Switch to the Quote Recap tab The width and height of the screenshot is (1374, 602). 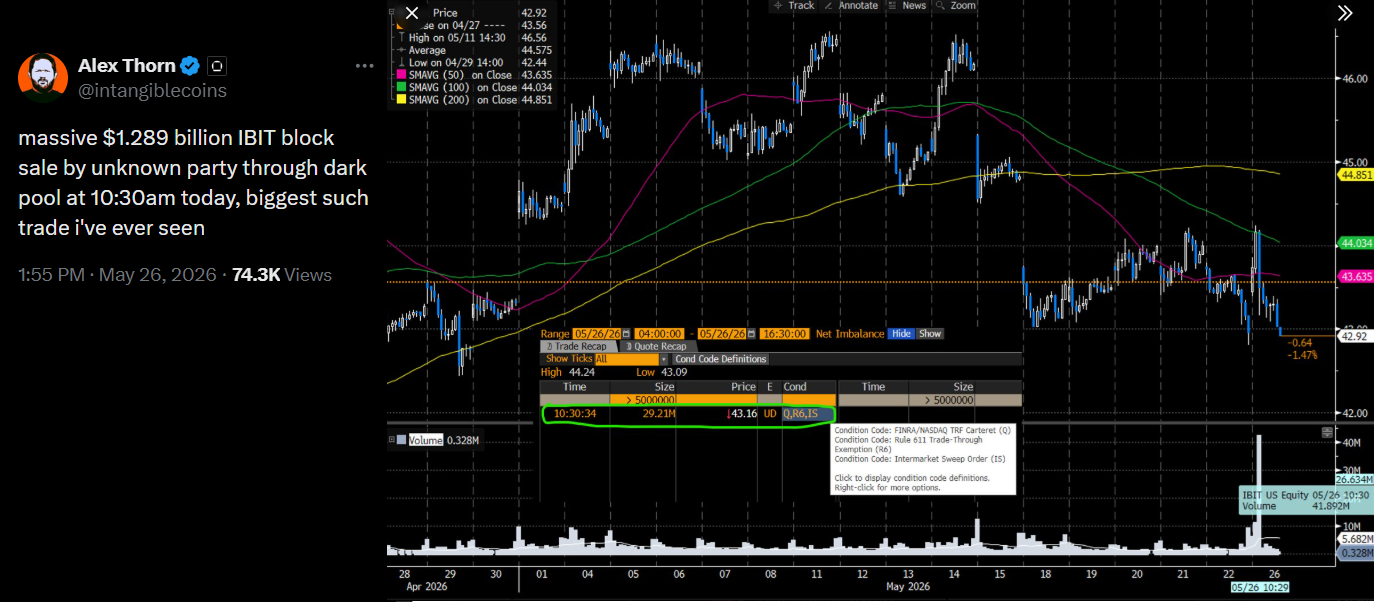(x=657, y=346)
